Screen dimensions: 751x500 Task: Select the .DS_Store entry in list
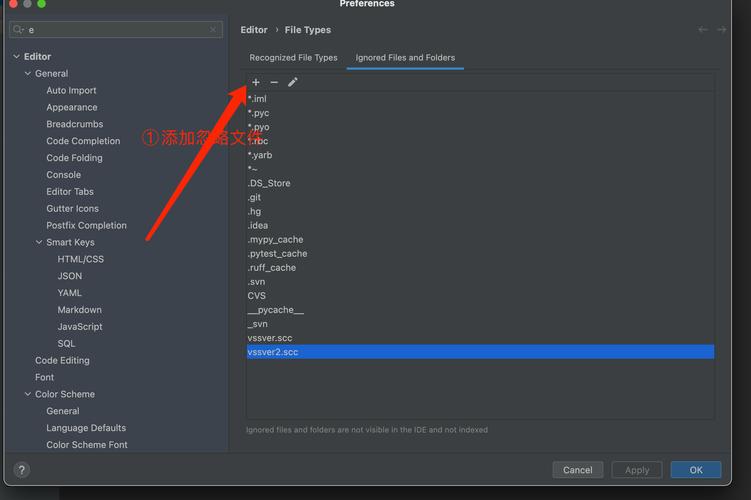(x=269, y=184)
